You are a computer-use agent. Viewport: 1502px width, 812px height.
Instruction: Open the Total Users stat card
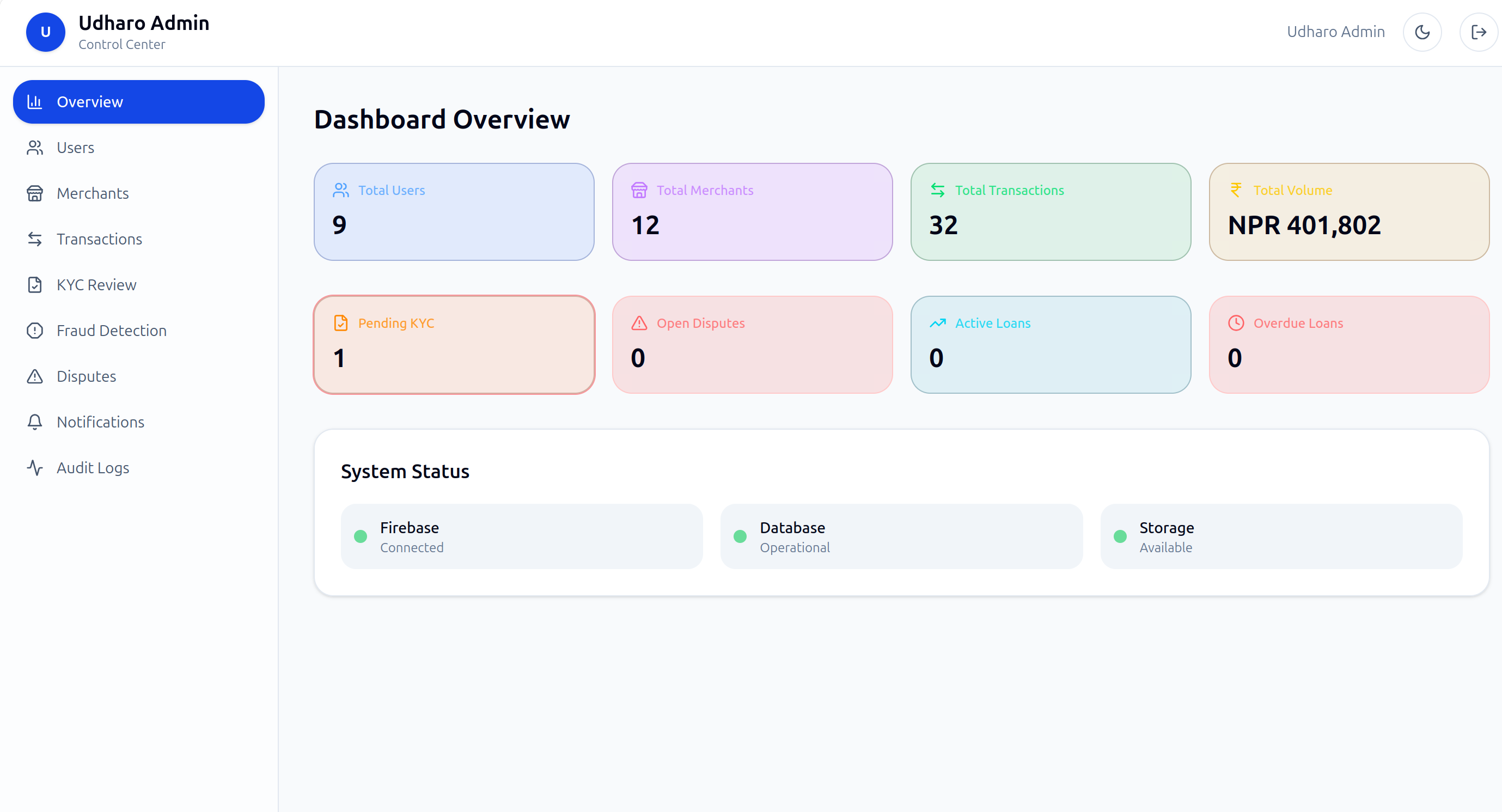pyautogui.click(x=454, y=212)
